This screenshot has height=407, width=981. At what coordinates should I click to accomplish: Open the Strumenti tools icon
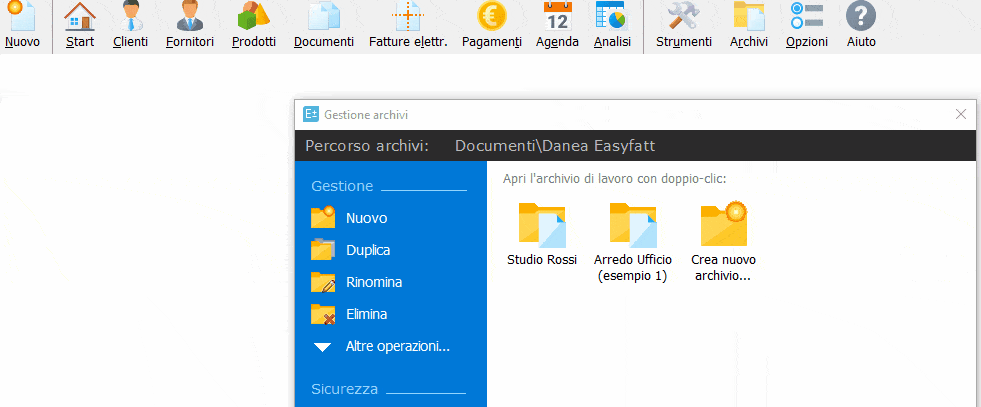click(x=683, y=16)
